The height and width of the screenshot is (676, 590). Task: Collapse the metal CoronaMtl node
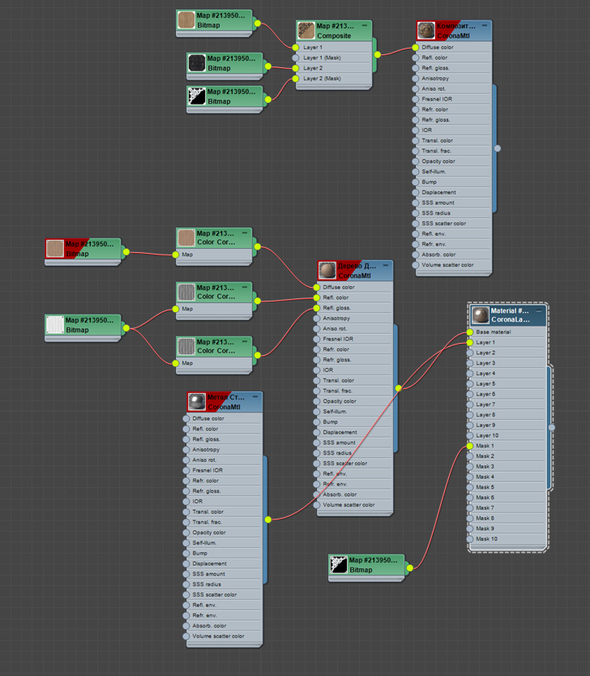click(255, 397)
